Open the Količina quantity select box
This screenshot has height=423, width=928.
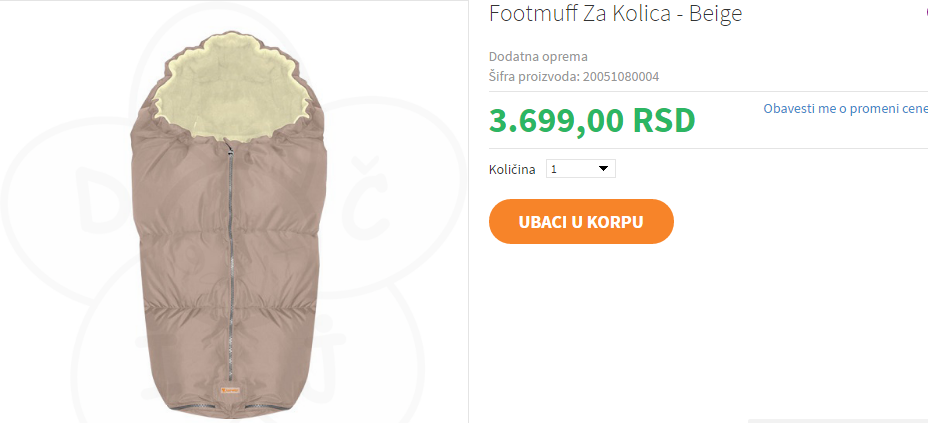click(x=581, y=169)
